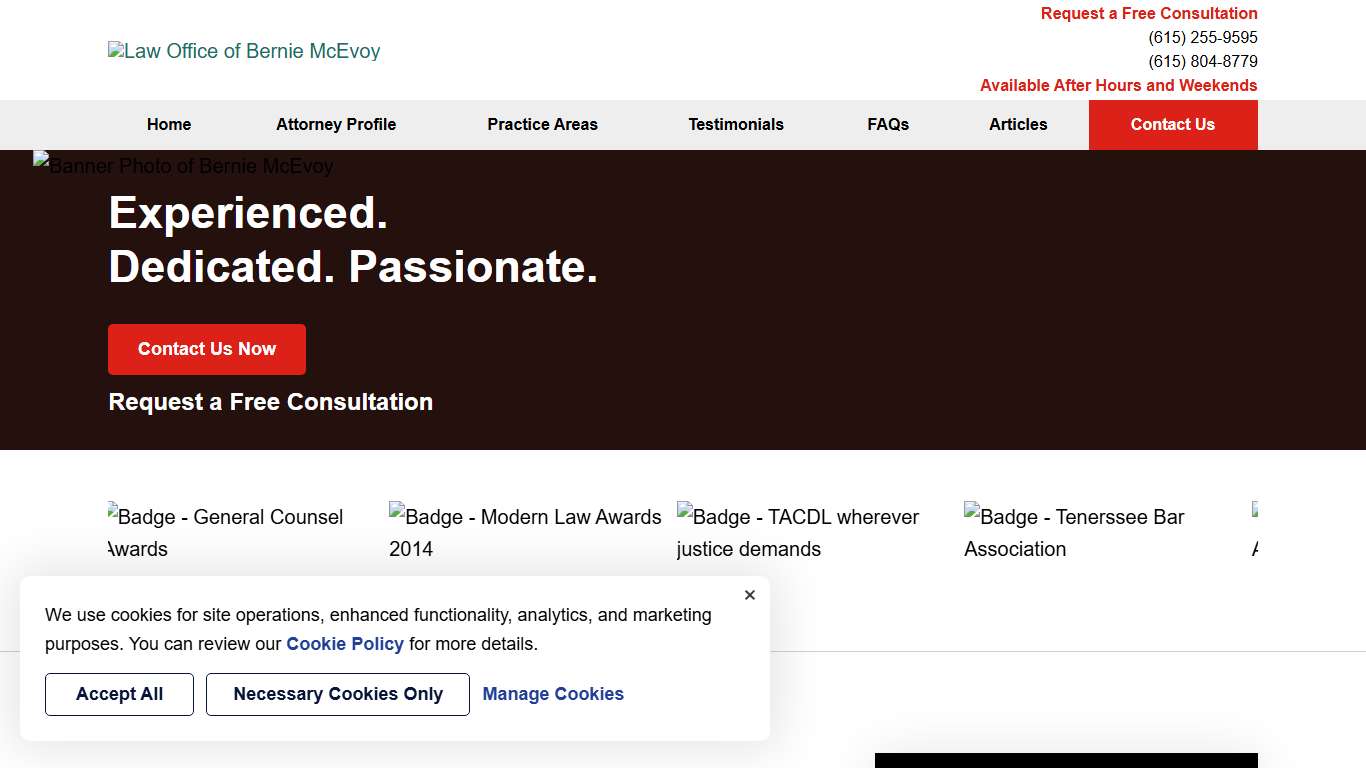Image resolution: width=1366 pixels, height=768 pixels.
Task: Click the red Contact Us nav tab
Action: tap(1172, 125)
